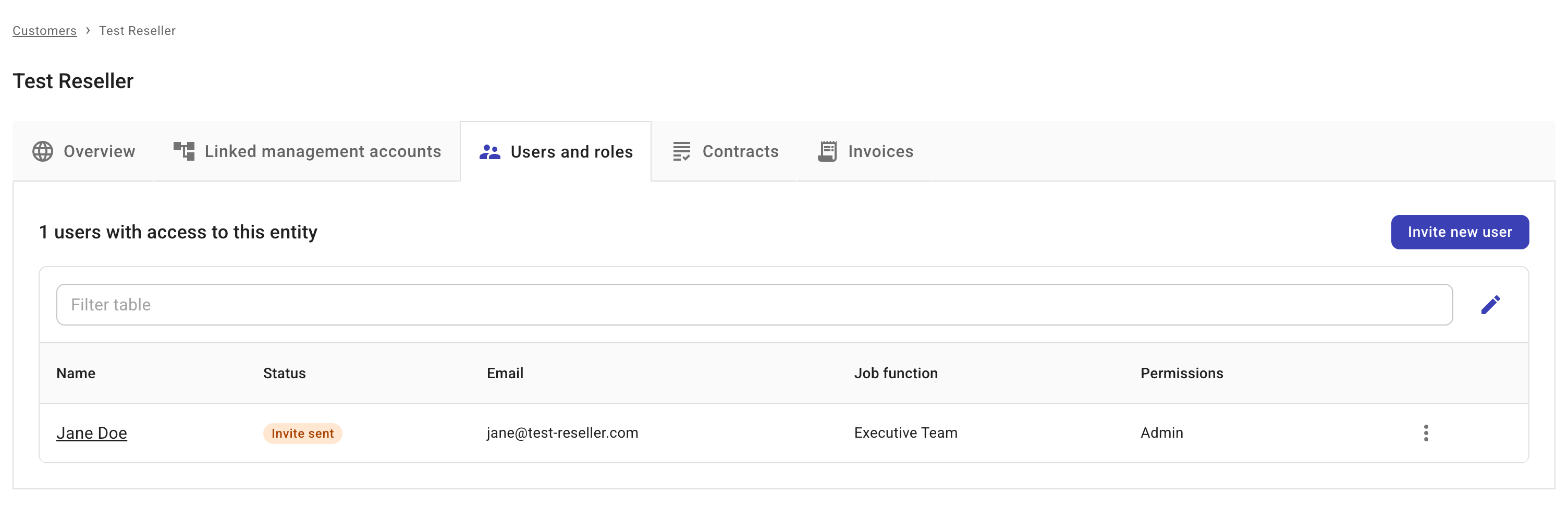Image resolution: width=1568 pixels, height=505 pixels.
Task: Click the globe icon on the Overview tab
Action: tap(43, 151)
